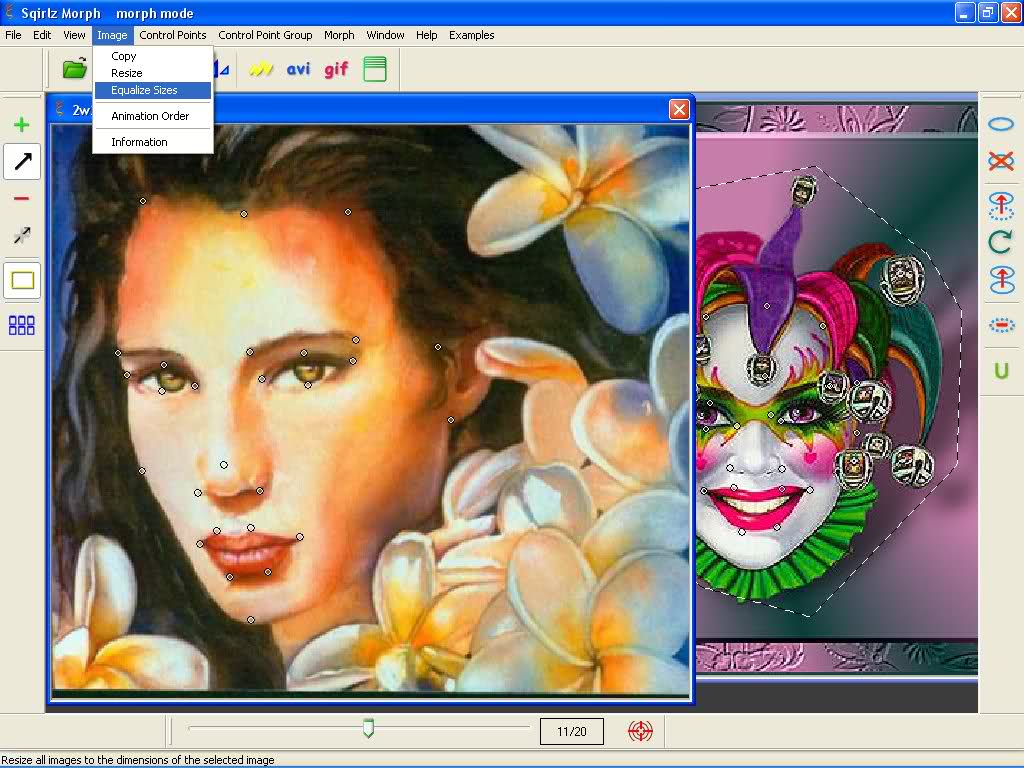Click the green window layout icon
Image resolution: width=1024 pixels, height=768 pixels.
pos(375,69)
